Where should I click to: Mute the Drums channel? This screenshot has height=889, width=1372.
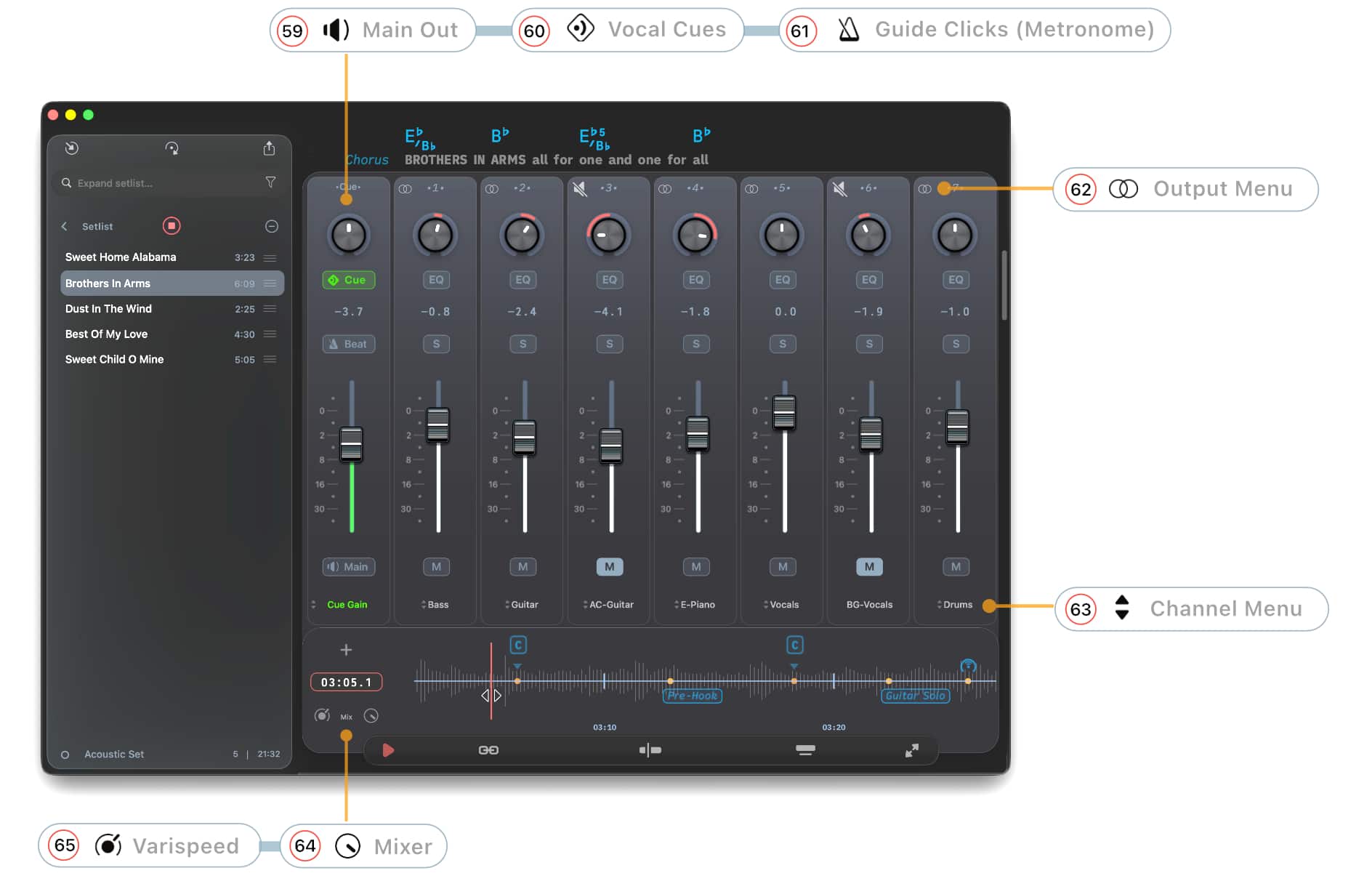click(956, 567)
